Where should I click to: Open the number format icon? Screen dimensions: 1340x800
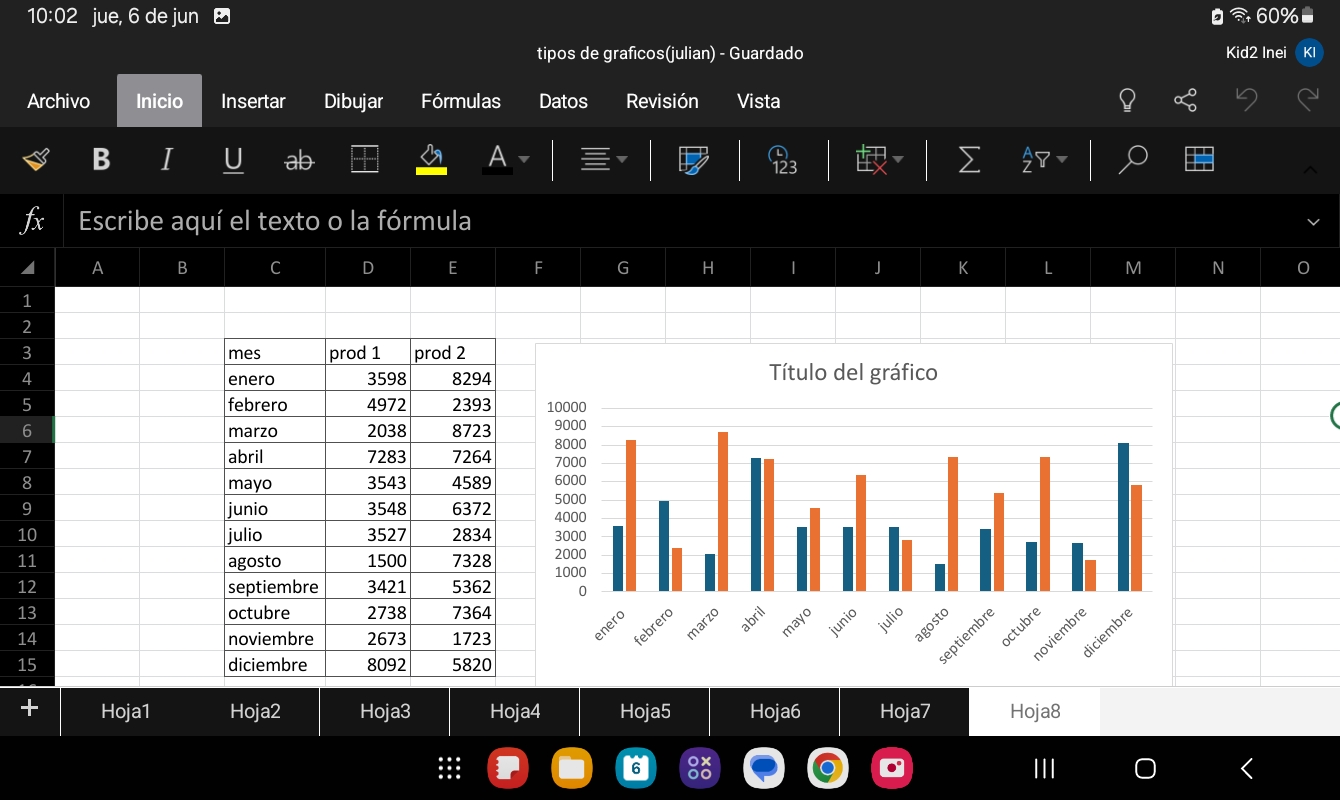[x=782, y=159]
